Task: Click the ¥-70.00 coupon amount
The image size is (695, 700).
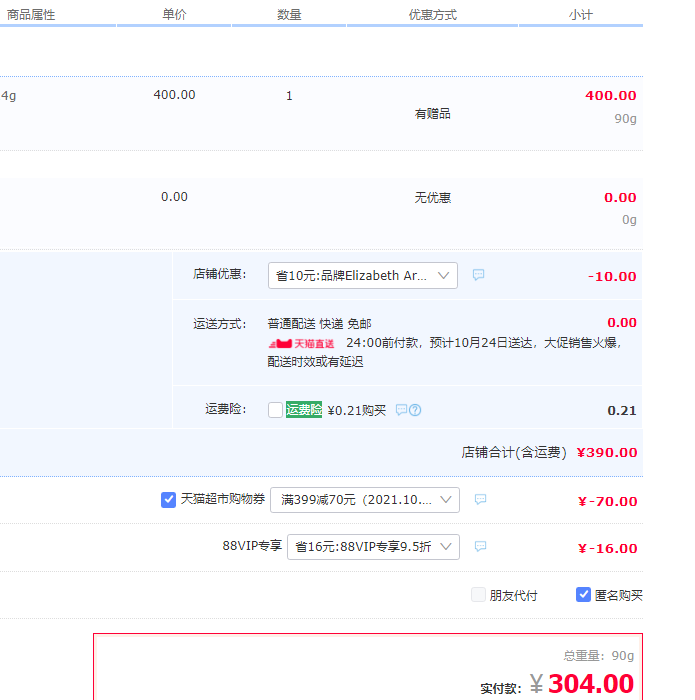Action: (608, 501)
